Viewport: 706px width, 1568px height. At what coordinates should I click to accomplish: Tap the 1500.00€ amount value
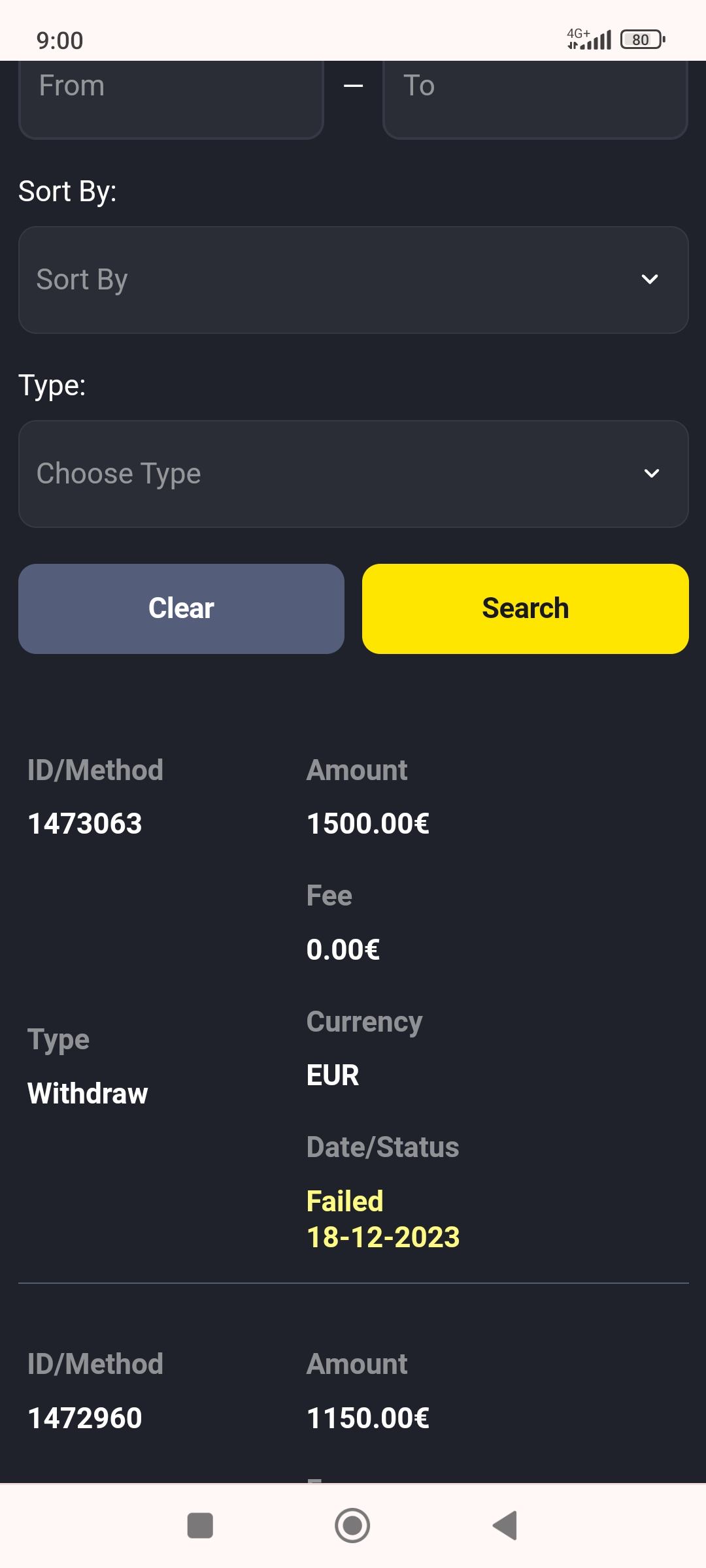point(368,823)
